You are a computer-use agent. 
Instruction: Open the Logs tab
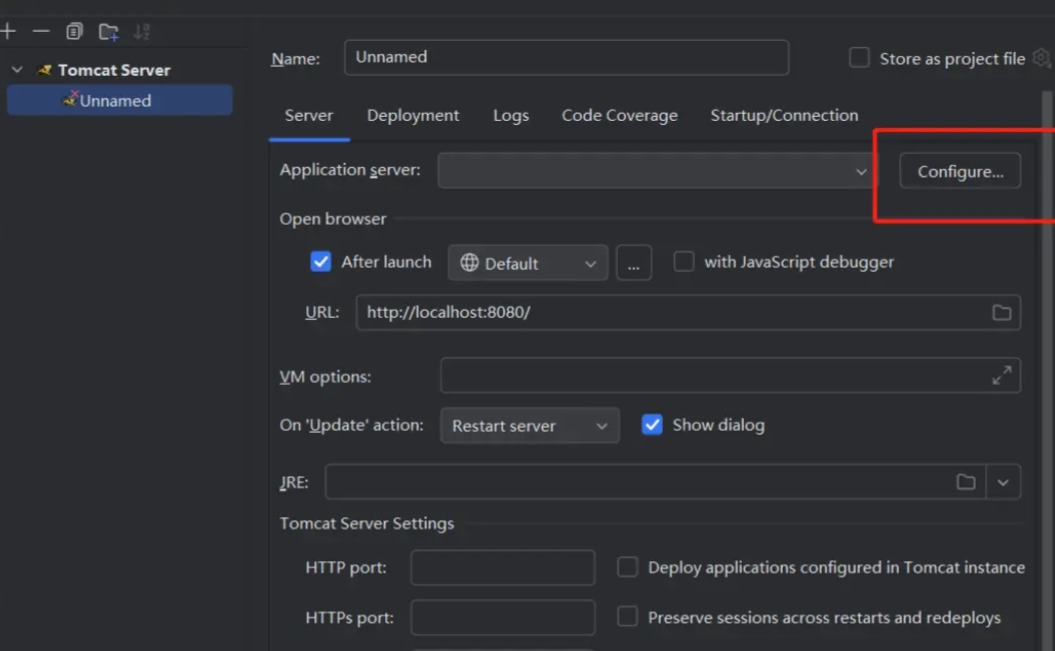(x=511, y=116)
